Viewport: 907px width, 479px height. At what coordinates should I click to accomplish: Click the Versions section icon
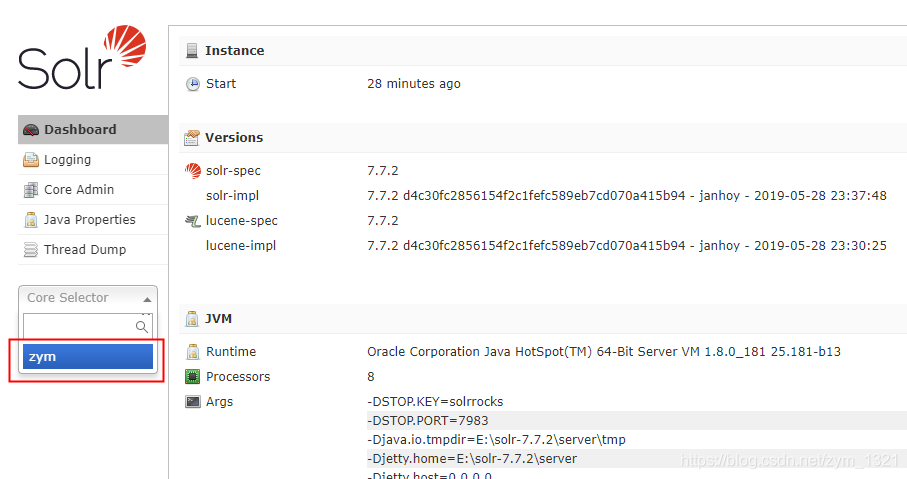tap(192, 138)
